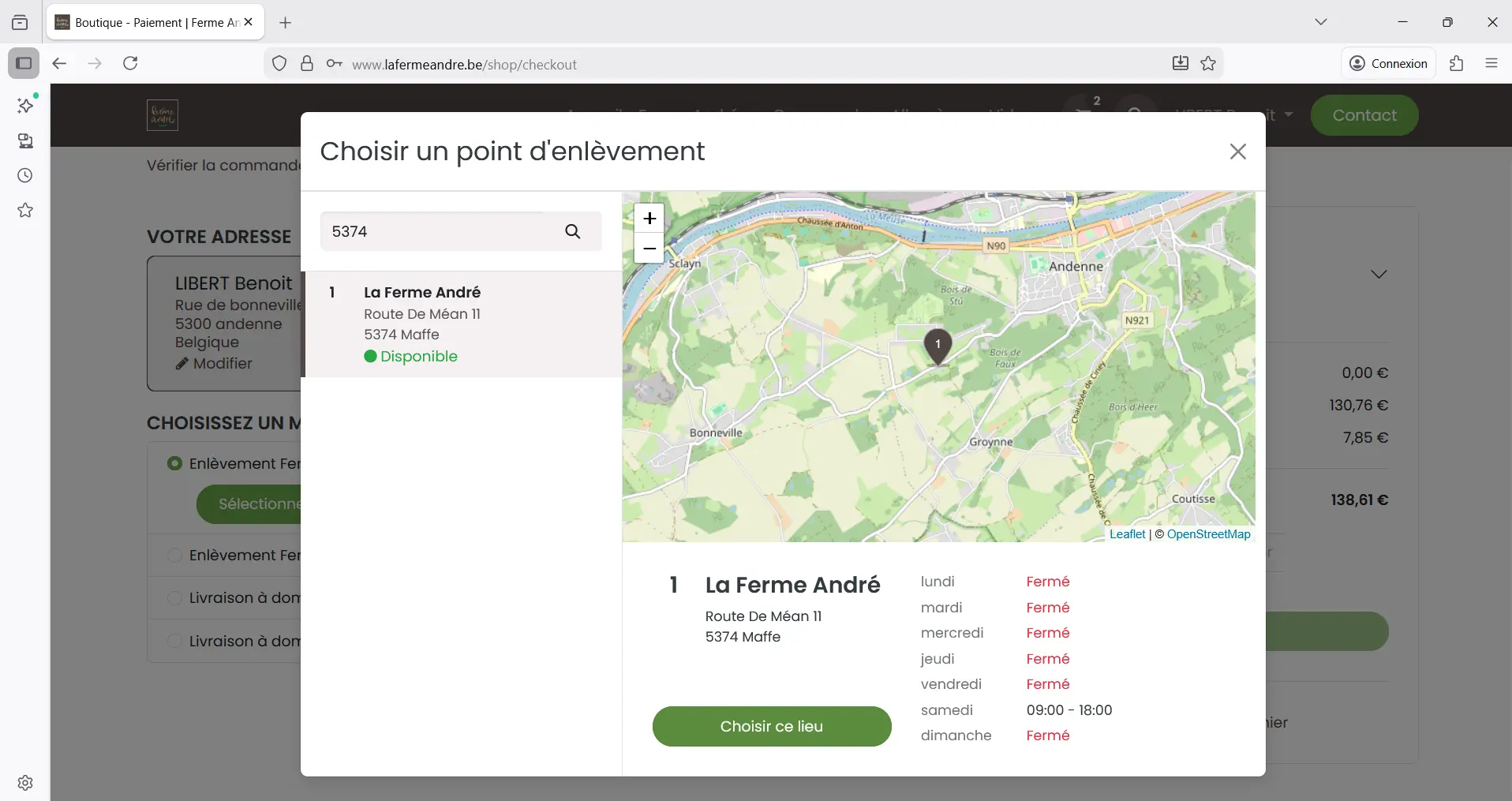Zoom in on the map
The image size is (1512, 801).
(x=649, y=219)
